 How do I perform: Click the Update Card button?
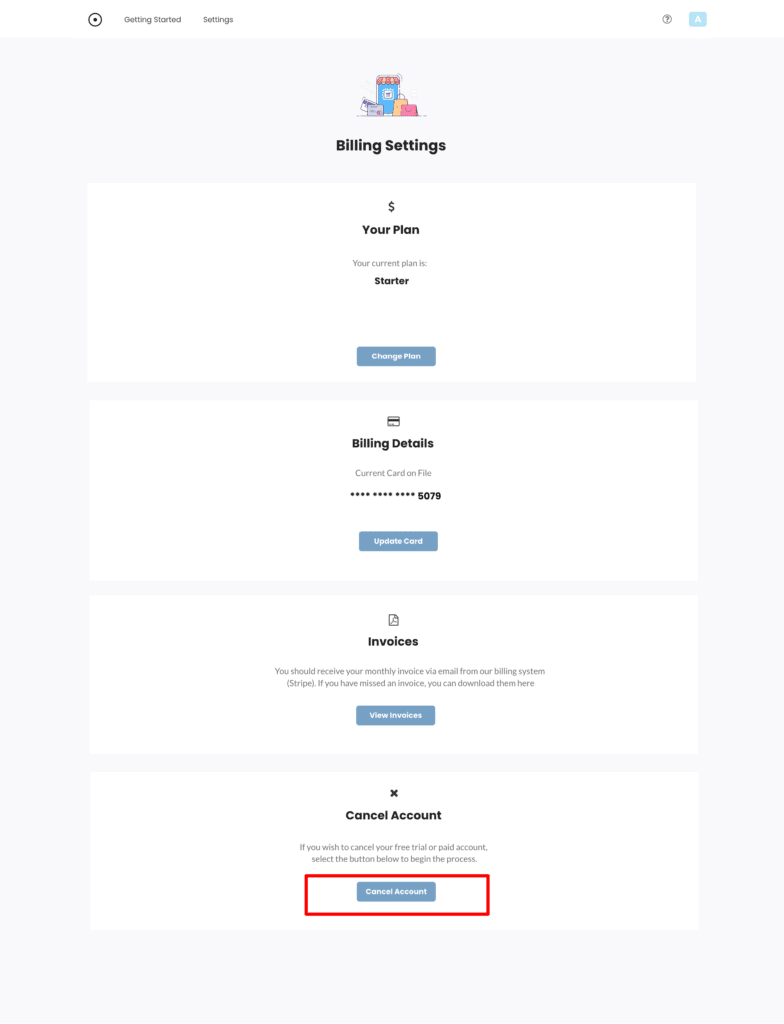click(x=398, y=541)
